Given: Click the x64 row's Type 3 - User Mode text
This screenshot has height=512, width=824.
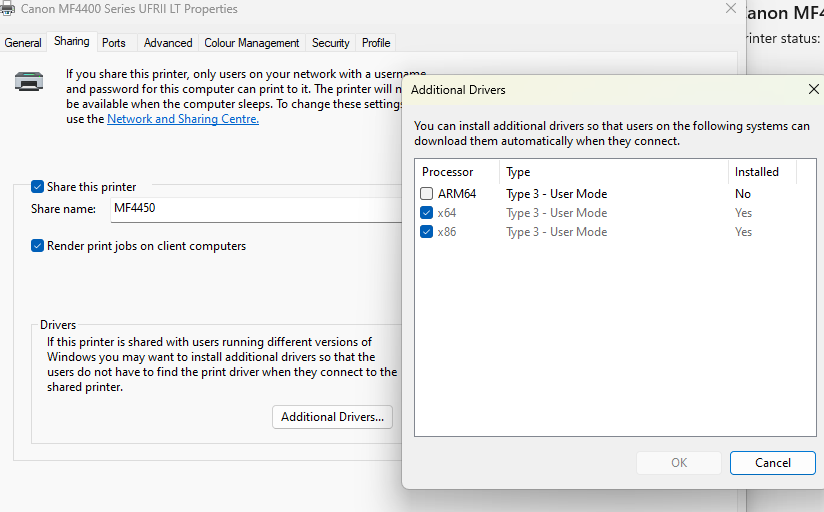Looking at the screenshot, I should (557, 213).
